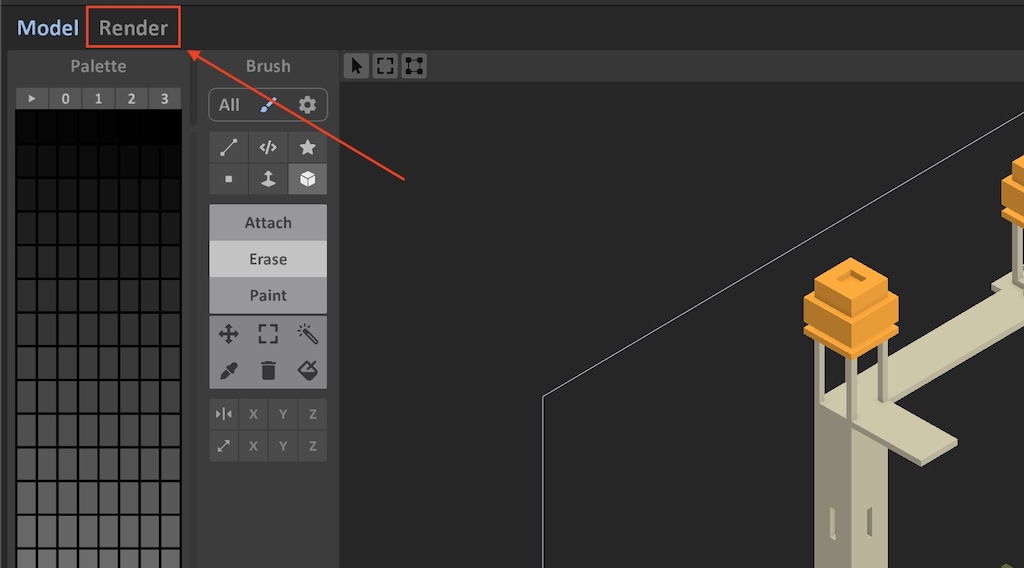Select the Line brush mode

(x=229, y=148)
